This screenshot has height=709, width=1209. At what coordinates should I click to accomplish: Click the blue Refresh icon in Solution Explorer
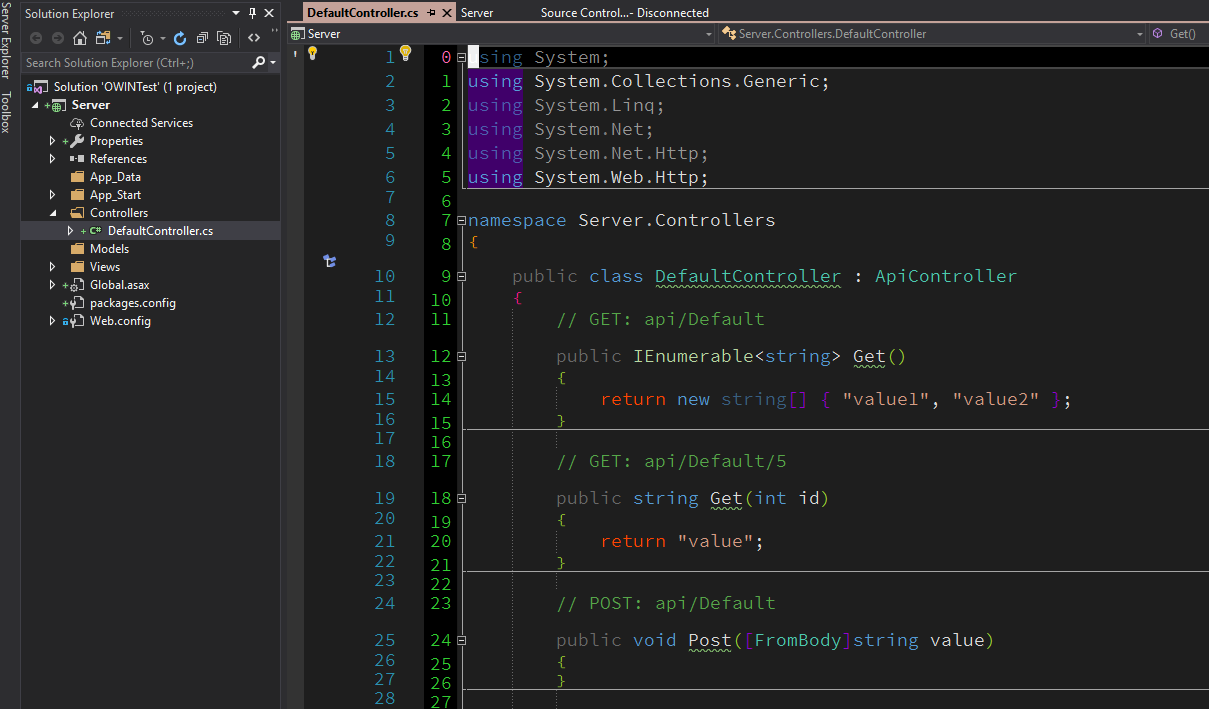180,38
